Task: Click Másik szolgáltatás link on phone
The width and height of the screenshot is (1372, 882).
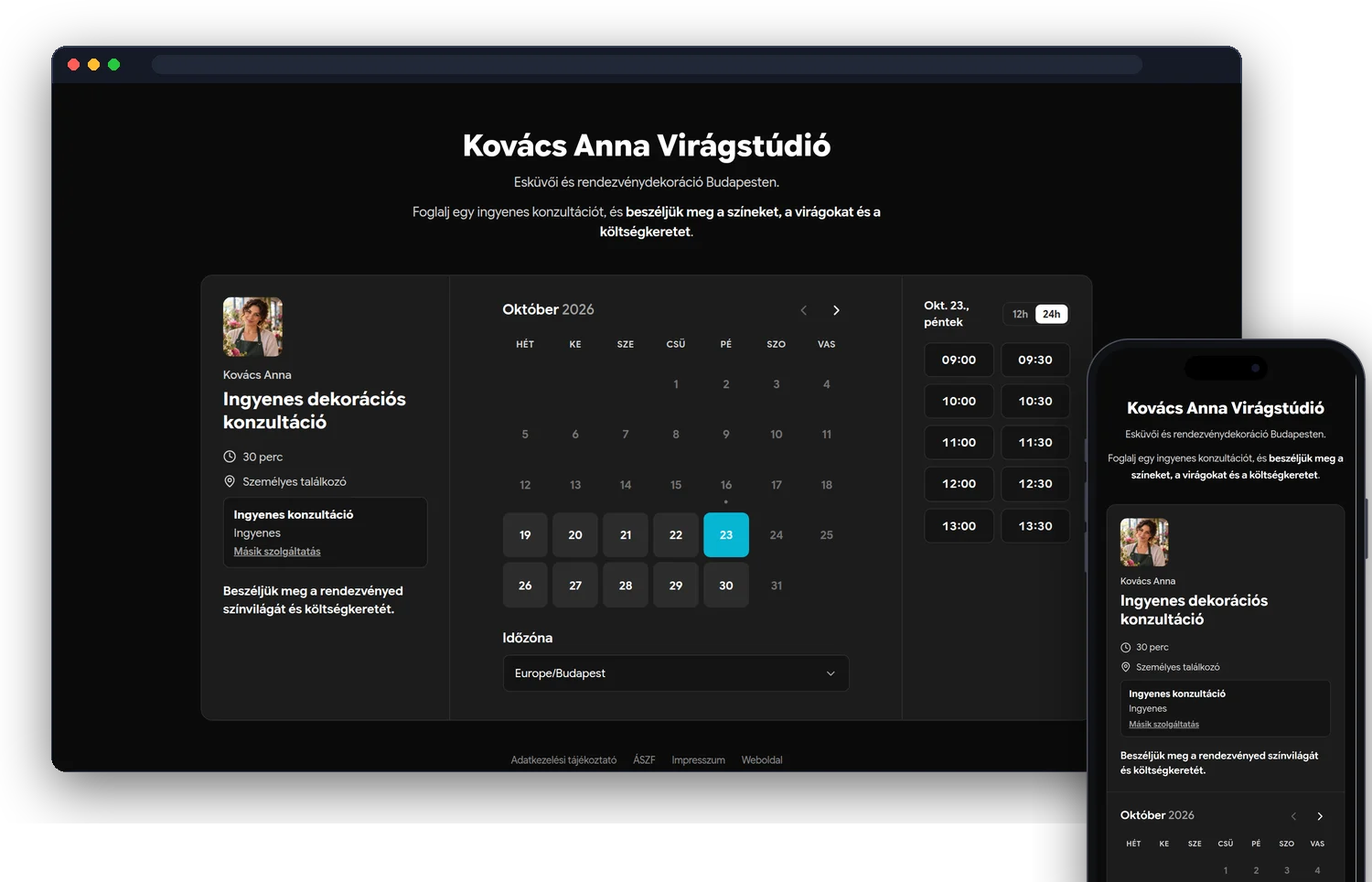Action: 1163,724
